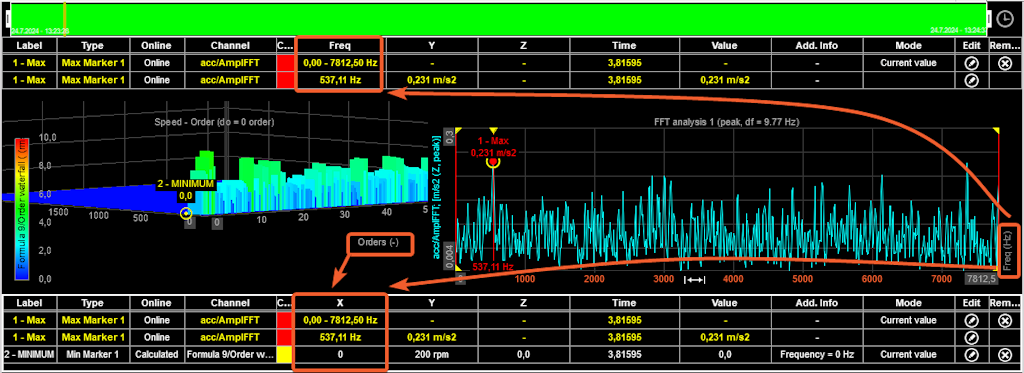Select the 'Calculated' cell in MINIMUM row
The width and height of the screenshot is (1024, 373).
click(x=156, y=354)
